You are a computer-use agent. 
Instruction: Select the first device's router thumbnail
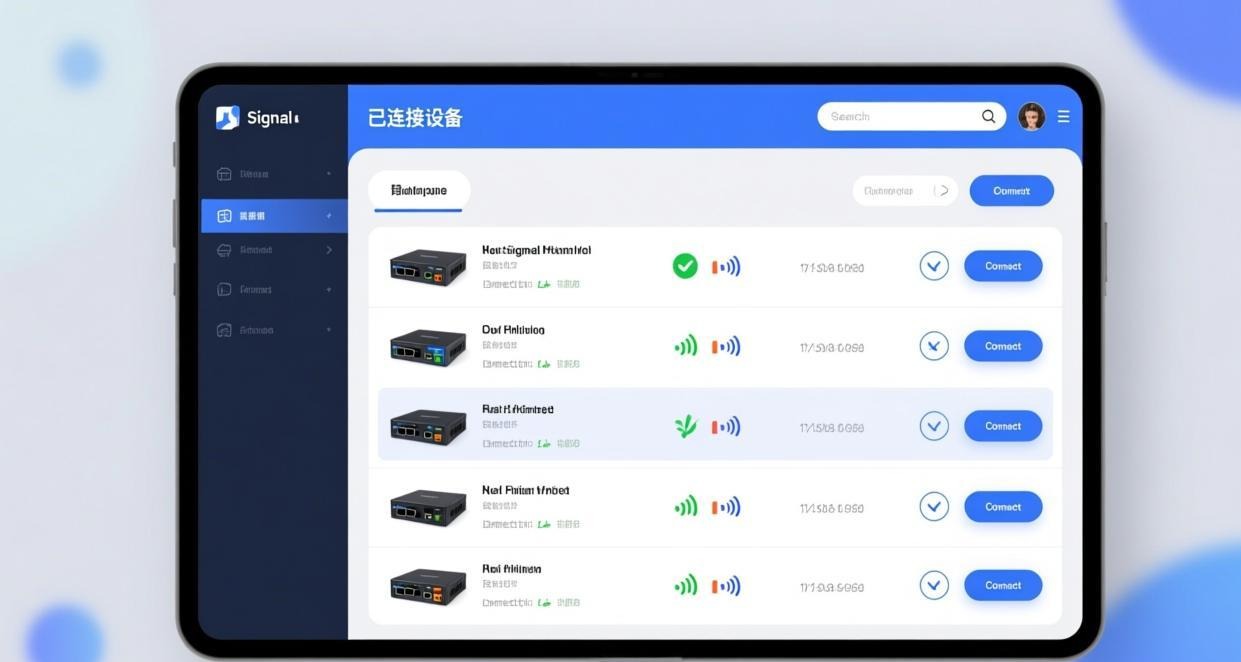coord(428,267)
